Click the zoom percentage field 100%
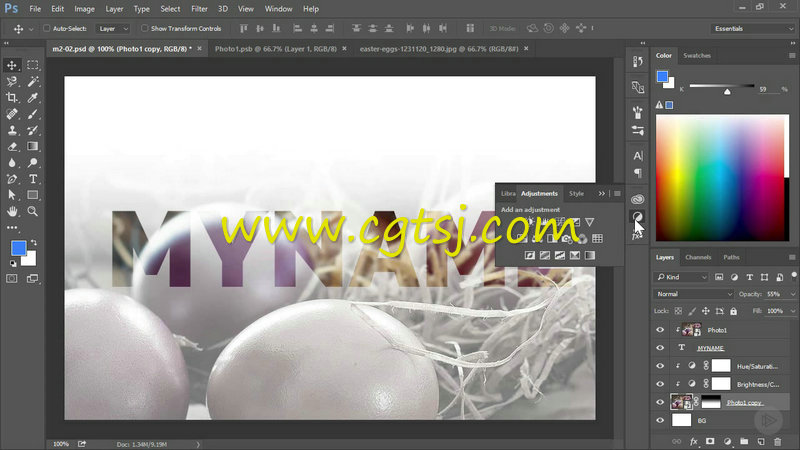The width and height of the screenshot is (800, 450). (61, 444)
